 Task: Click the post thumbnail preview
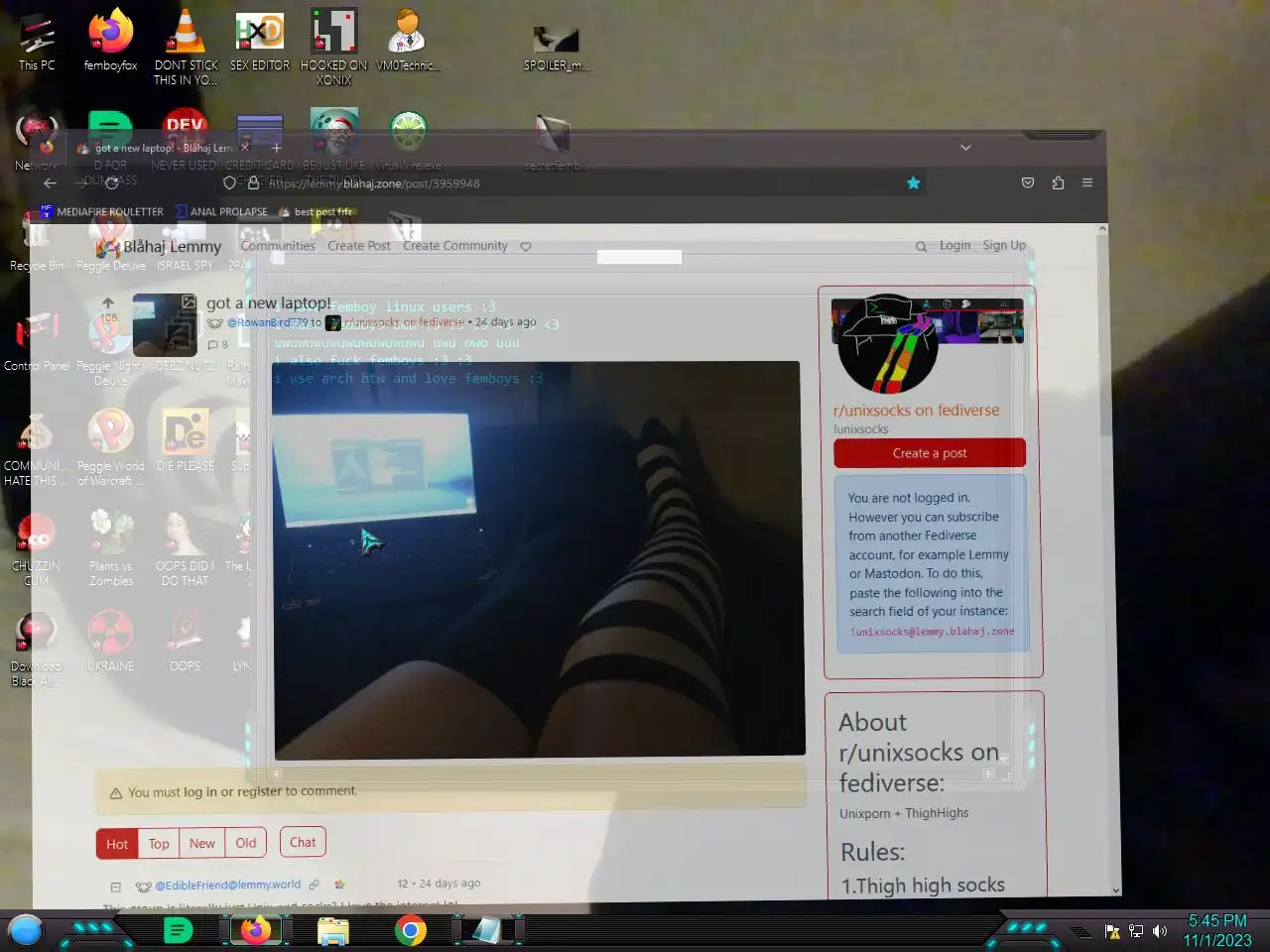click(165, 324)
